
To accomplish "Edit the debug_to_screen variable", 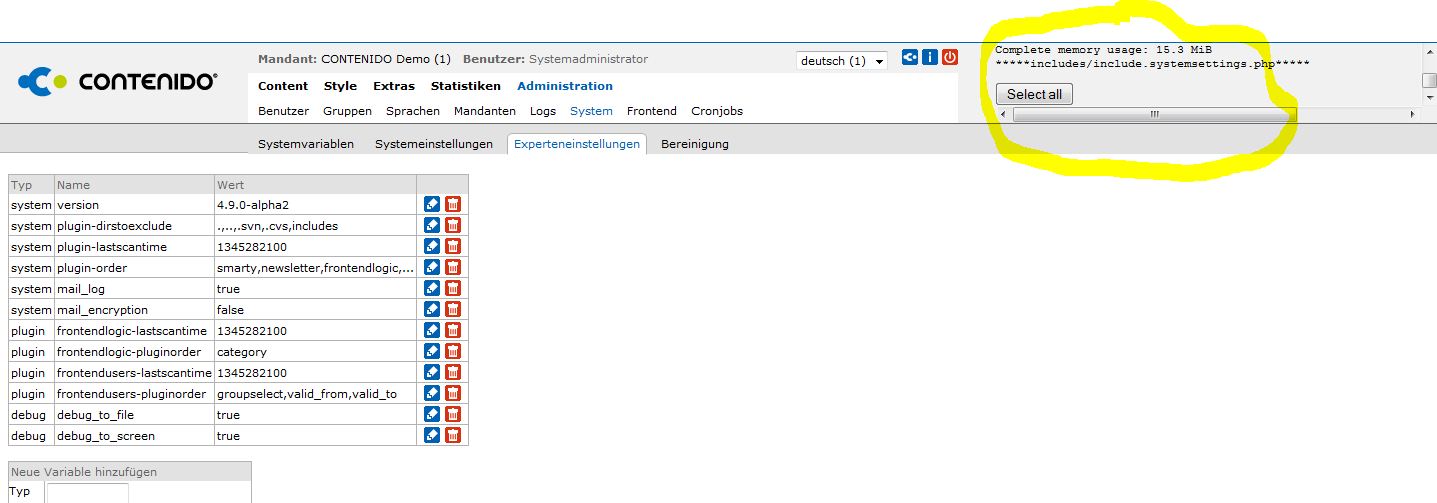I will tap(432, 435).
